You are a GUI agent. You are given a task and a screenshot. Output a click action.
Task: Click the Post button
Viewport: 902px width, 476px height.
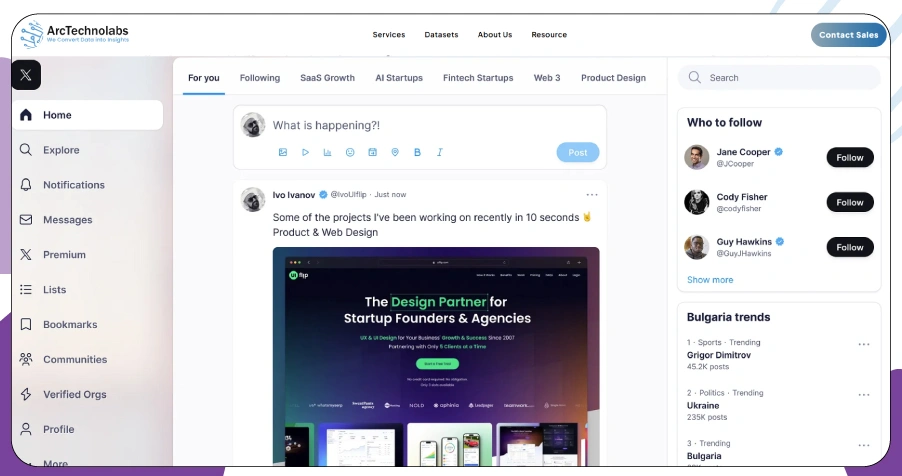pos(578,153)
